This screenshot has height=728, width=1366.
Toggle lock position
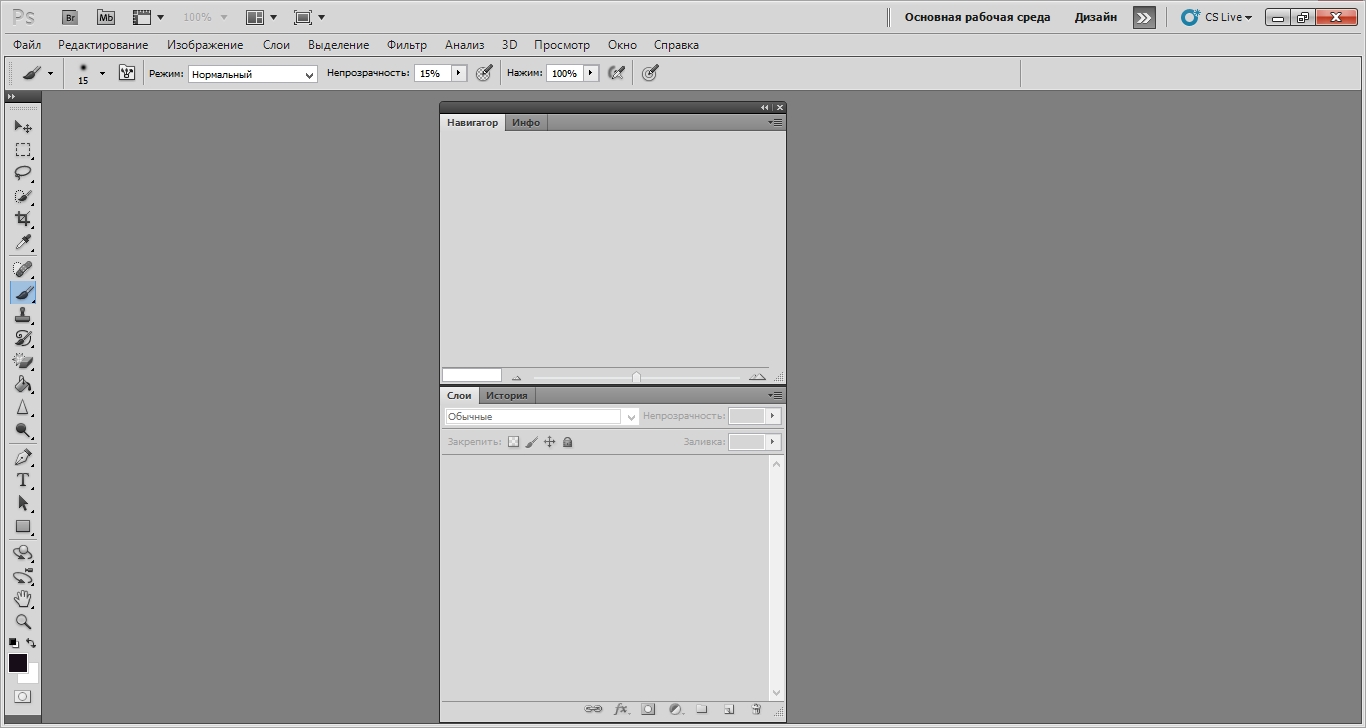(549, 441)
